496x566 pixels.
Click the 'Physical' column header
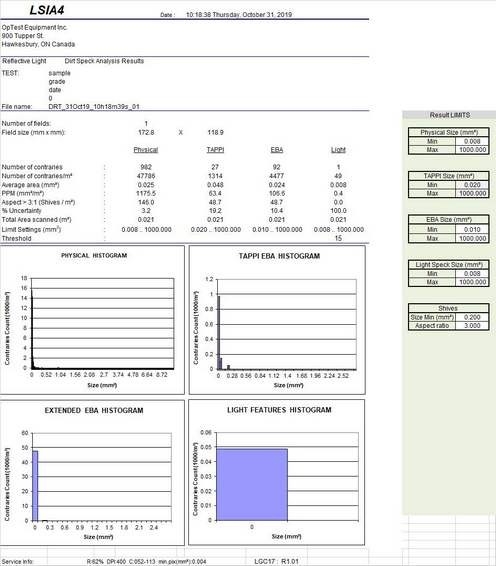[x=146, y=150]
